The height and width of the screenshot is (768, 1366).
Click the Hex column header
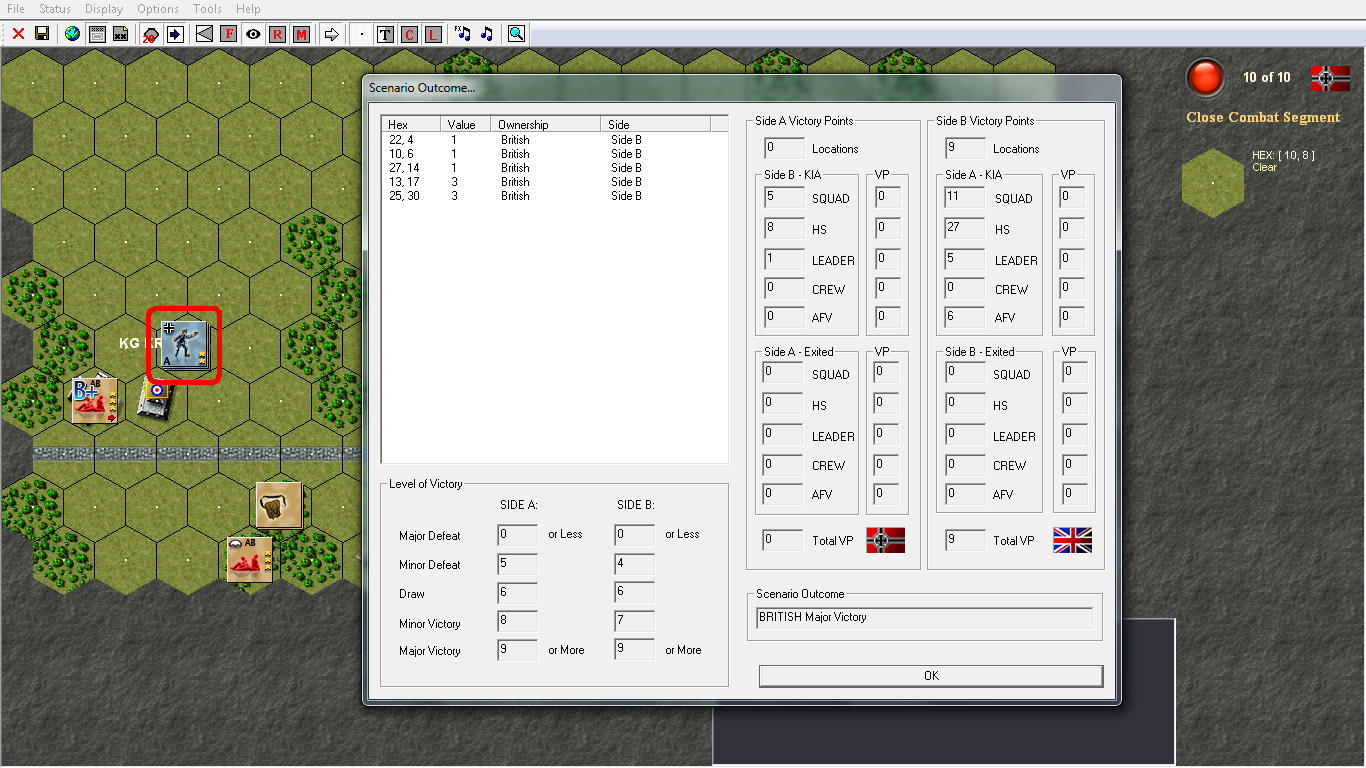click(x=412, y=124)
